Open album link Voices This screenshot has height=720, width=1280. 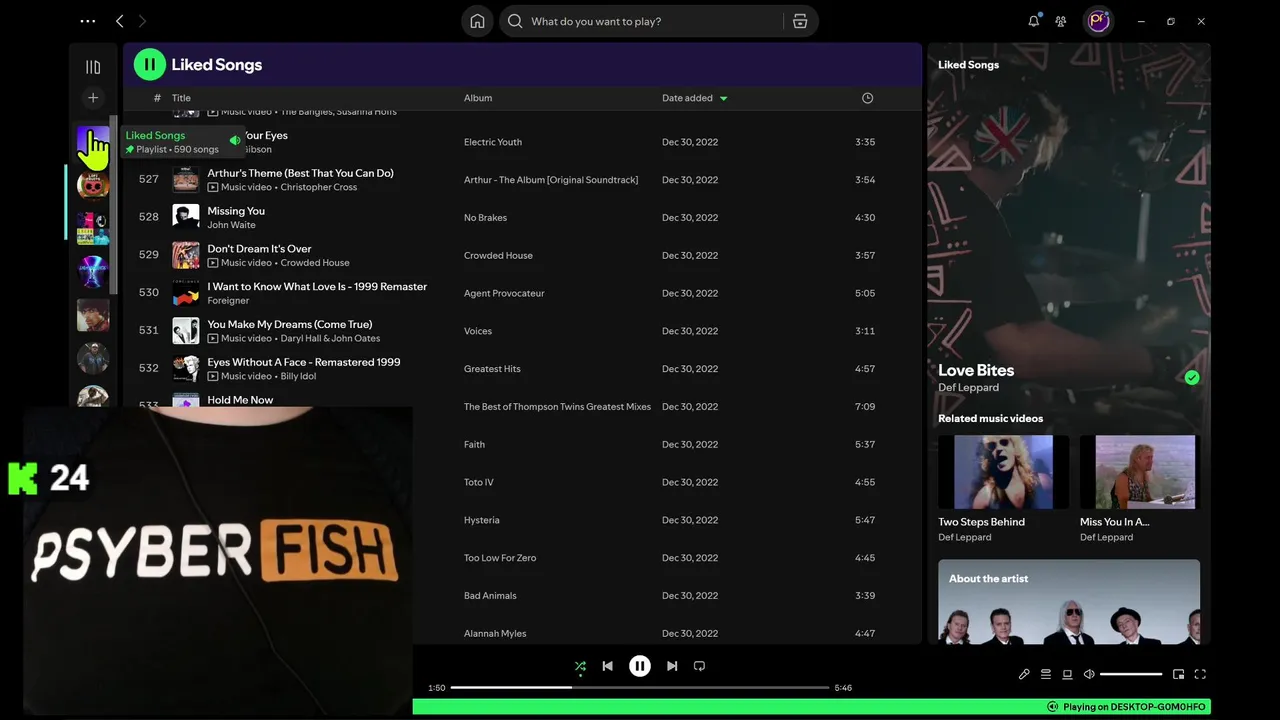click(x=478, y=331)
